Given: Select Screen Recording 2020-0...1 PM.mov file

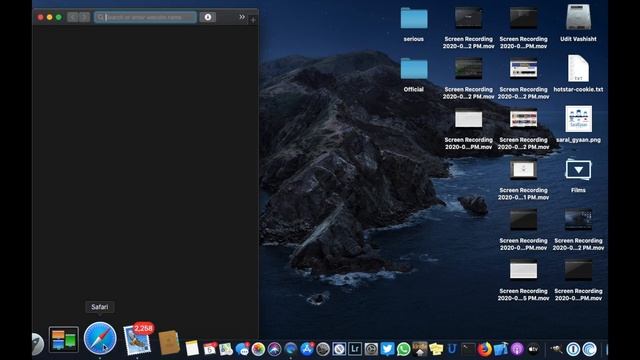Looking at the screenshot, I should click(x=523, y=170).
